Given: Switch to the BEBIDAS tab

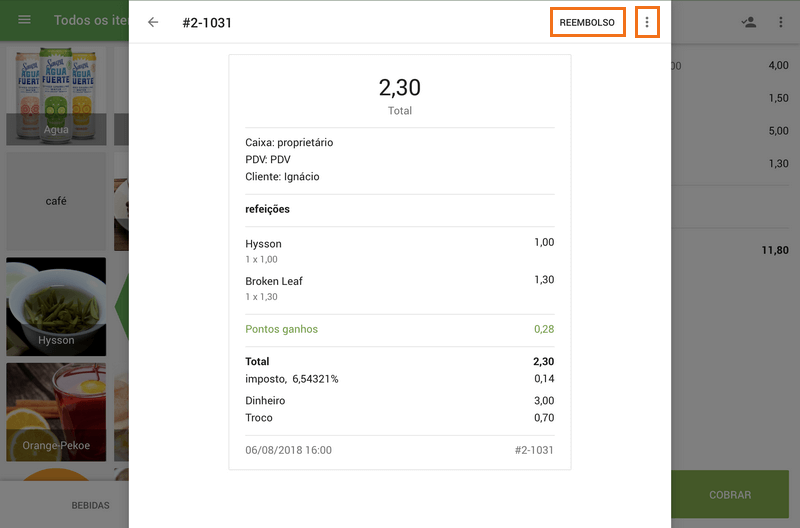Looking at the screenshot, I should [90, 506].
